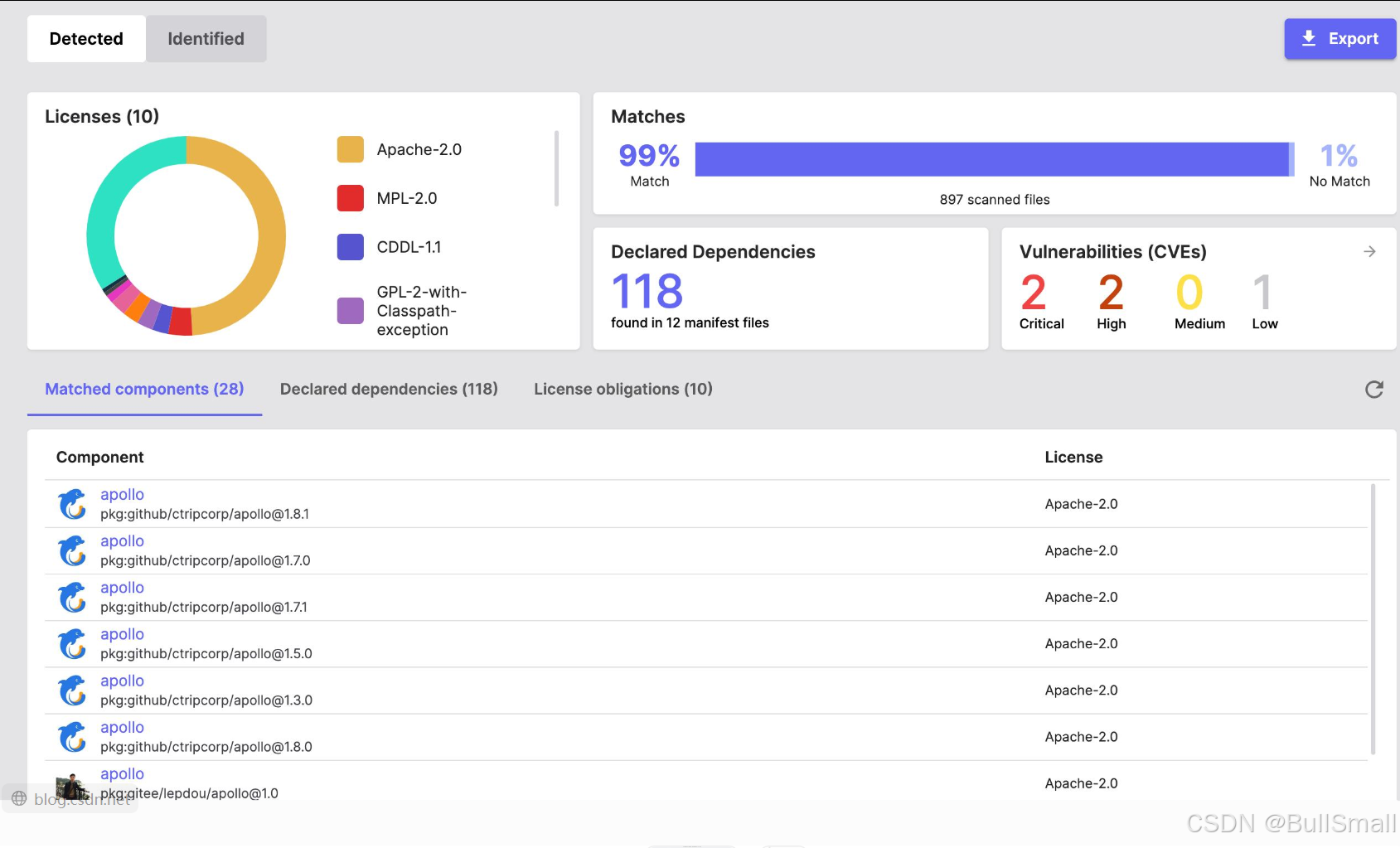Click the globe icon near blog.csdn.net
The image size is (1400, 848).
click(x=19, y=798)
